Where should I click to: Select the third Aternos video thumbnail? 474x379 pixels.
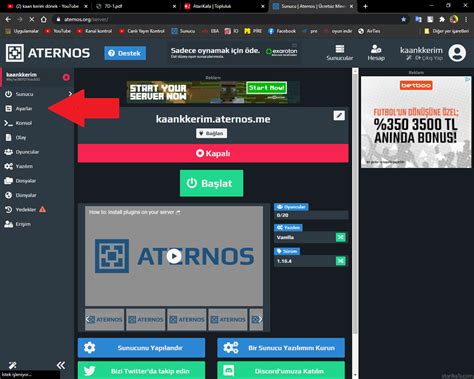point(187,320)
